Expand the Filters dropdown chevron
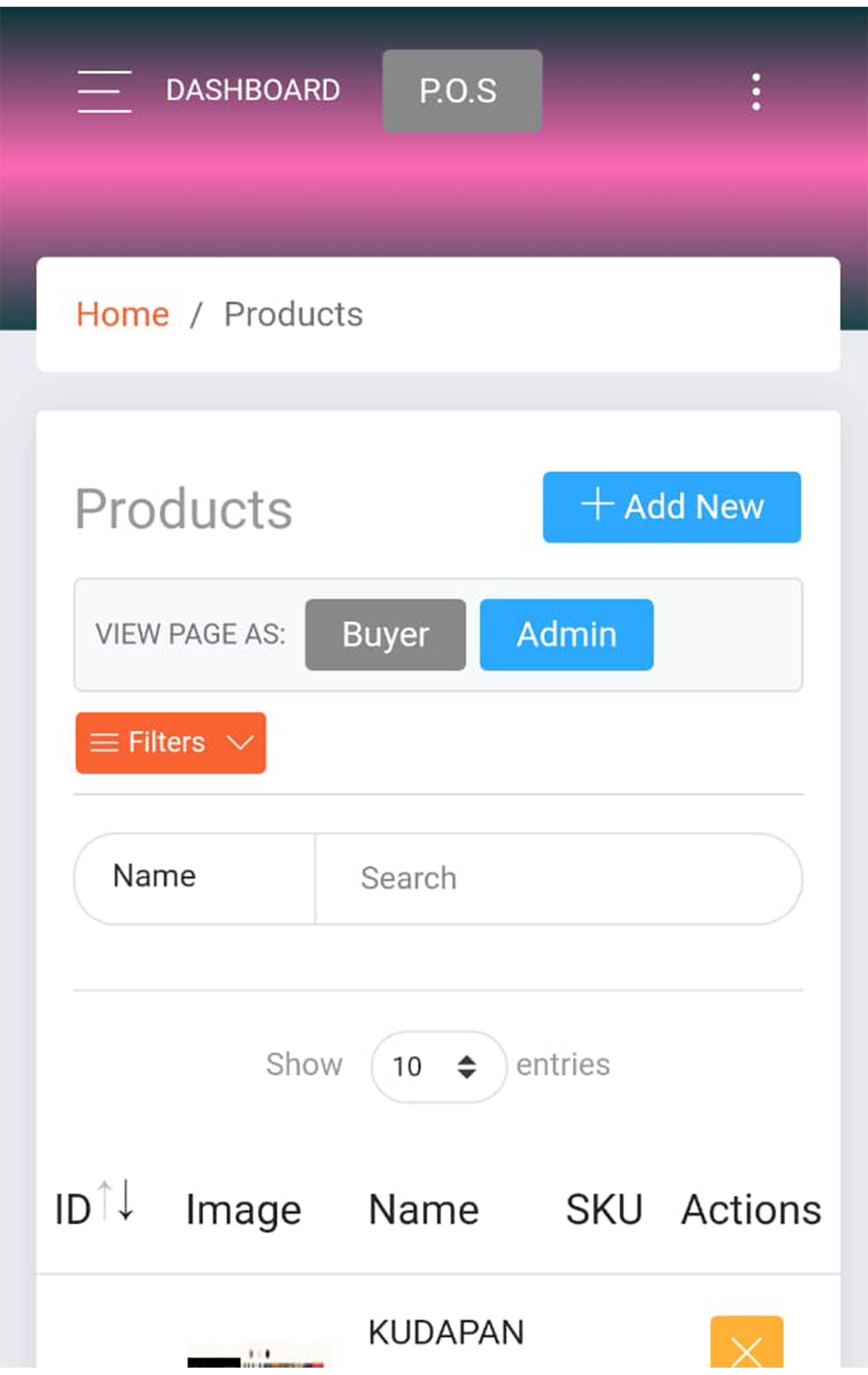This screenshot has height=1375, width=868. pos(239,743)
